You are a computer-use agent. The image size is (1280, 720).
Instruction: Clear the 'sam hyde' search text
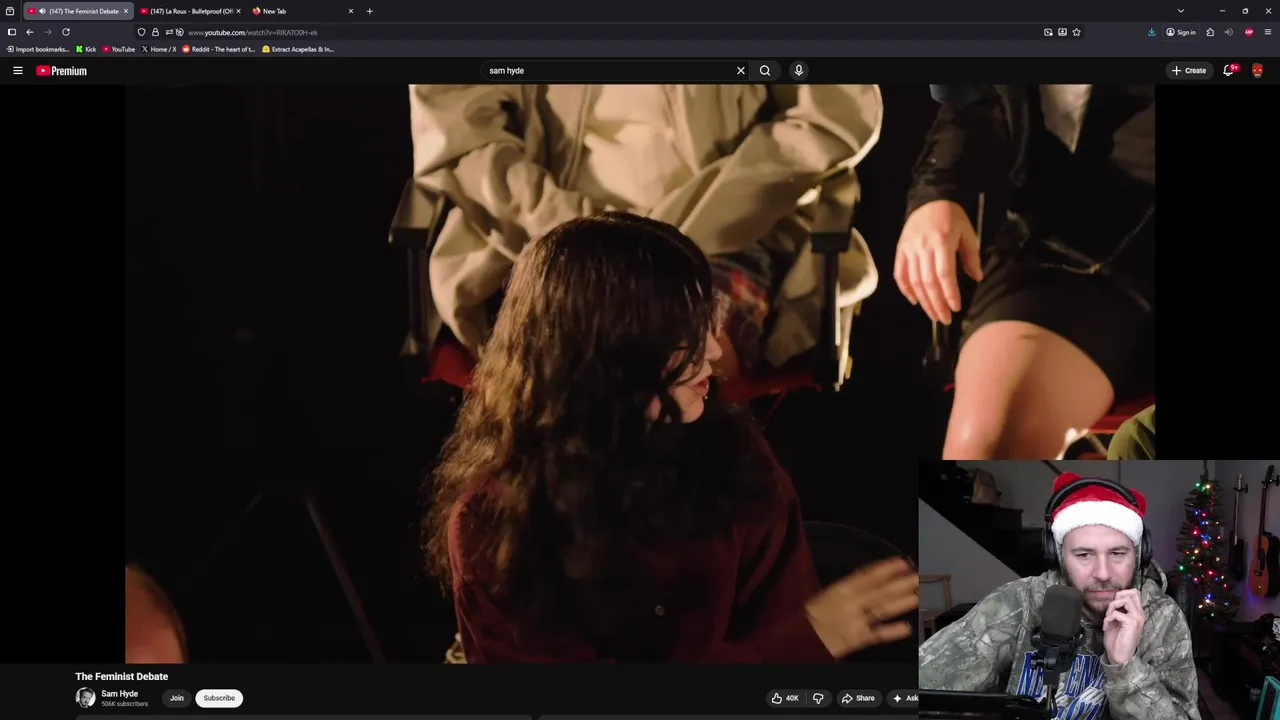pyautogui.click(x=741, y=70)
